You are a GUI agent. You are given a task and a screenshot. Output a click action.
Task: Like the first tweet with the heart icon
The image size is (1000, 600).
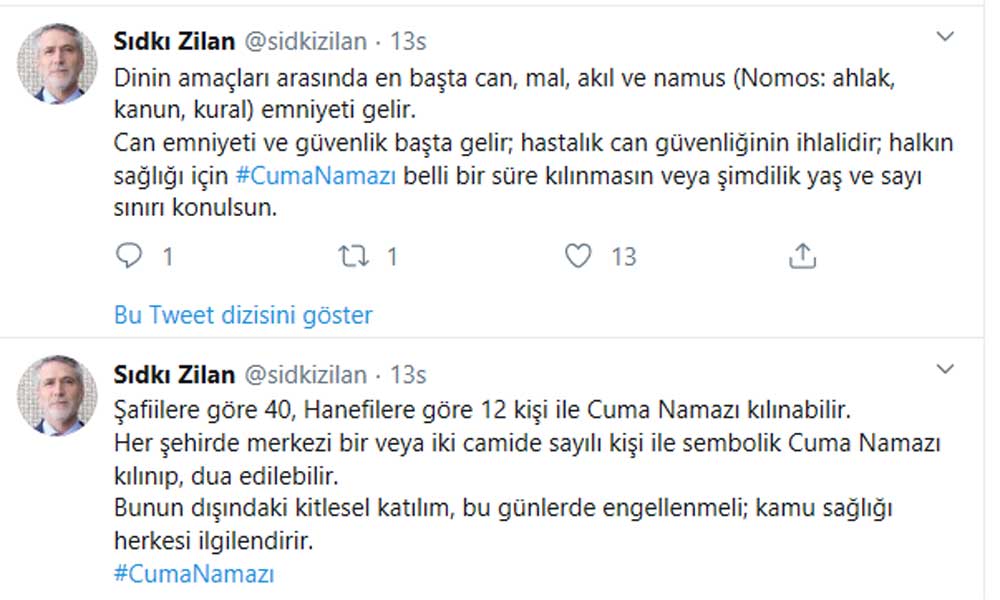(x=578, y=257)
